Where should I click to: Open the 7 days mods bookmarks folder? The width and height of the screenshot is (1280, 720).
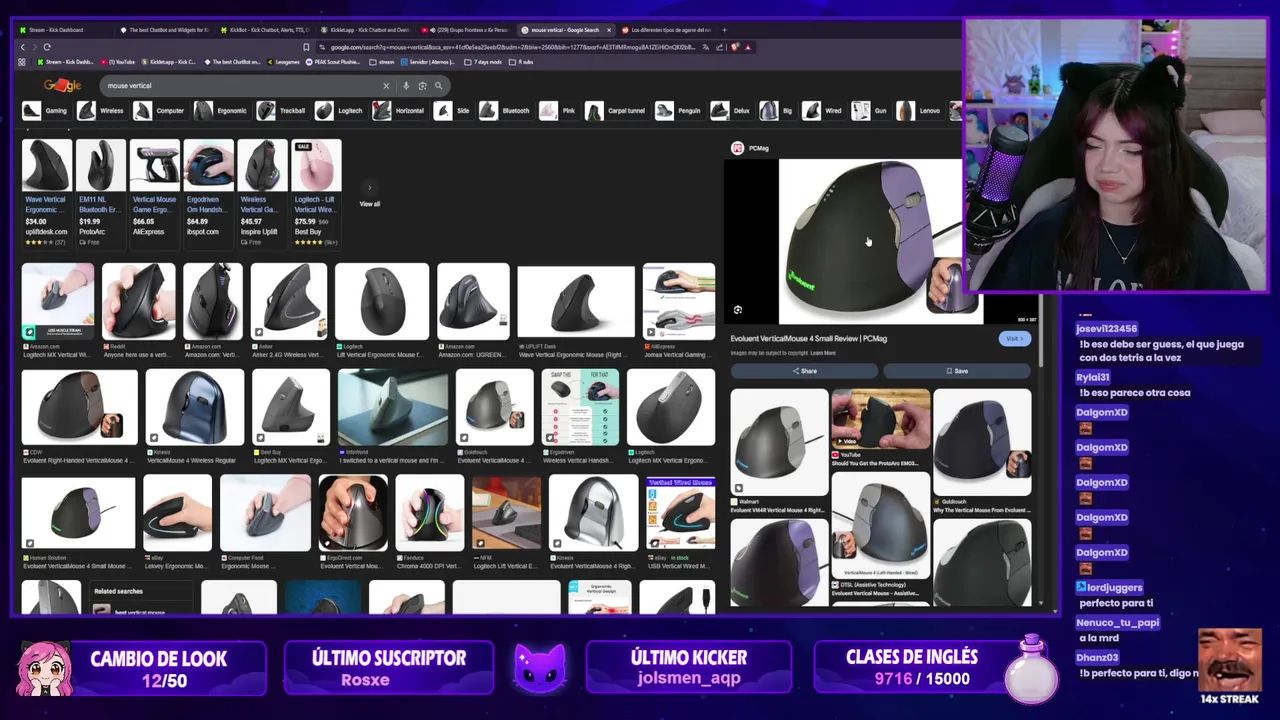(x=484, y=62)
